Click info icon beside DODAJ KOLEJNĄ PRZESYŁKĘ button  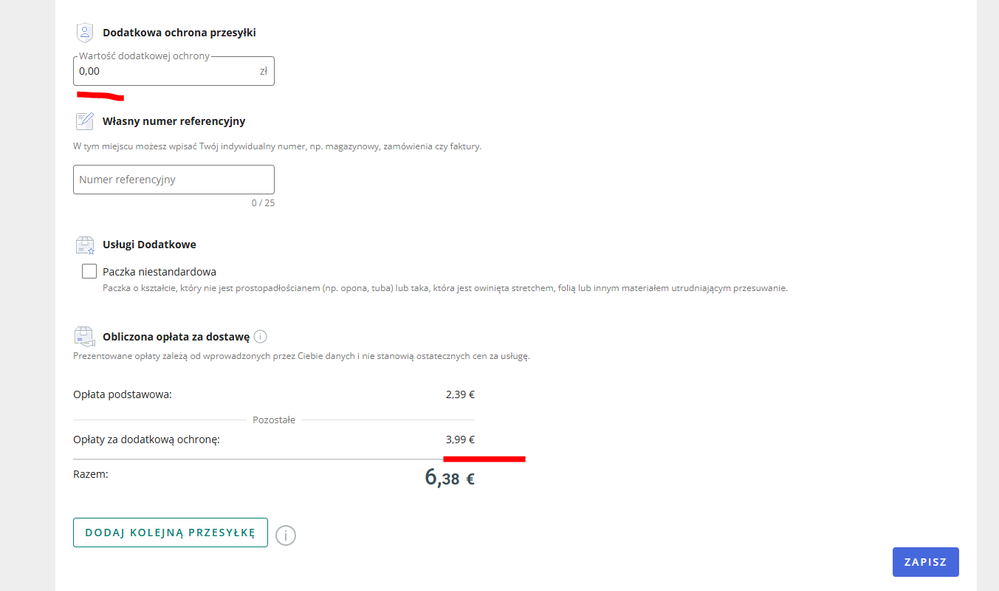tap(286, 535)
